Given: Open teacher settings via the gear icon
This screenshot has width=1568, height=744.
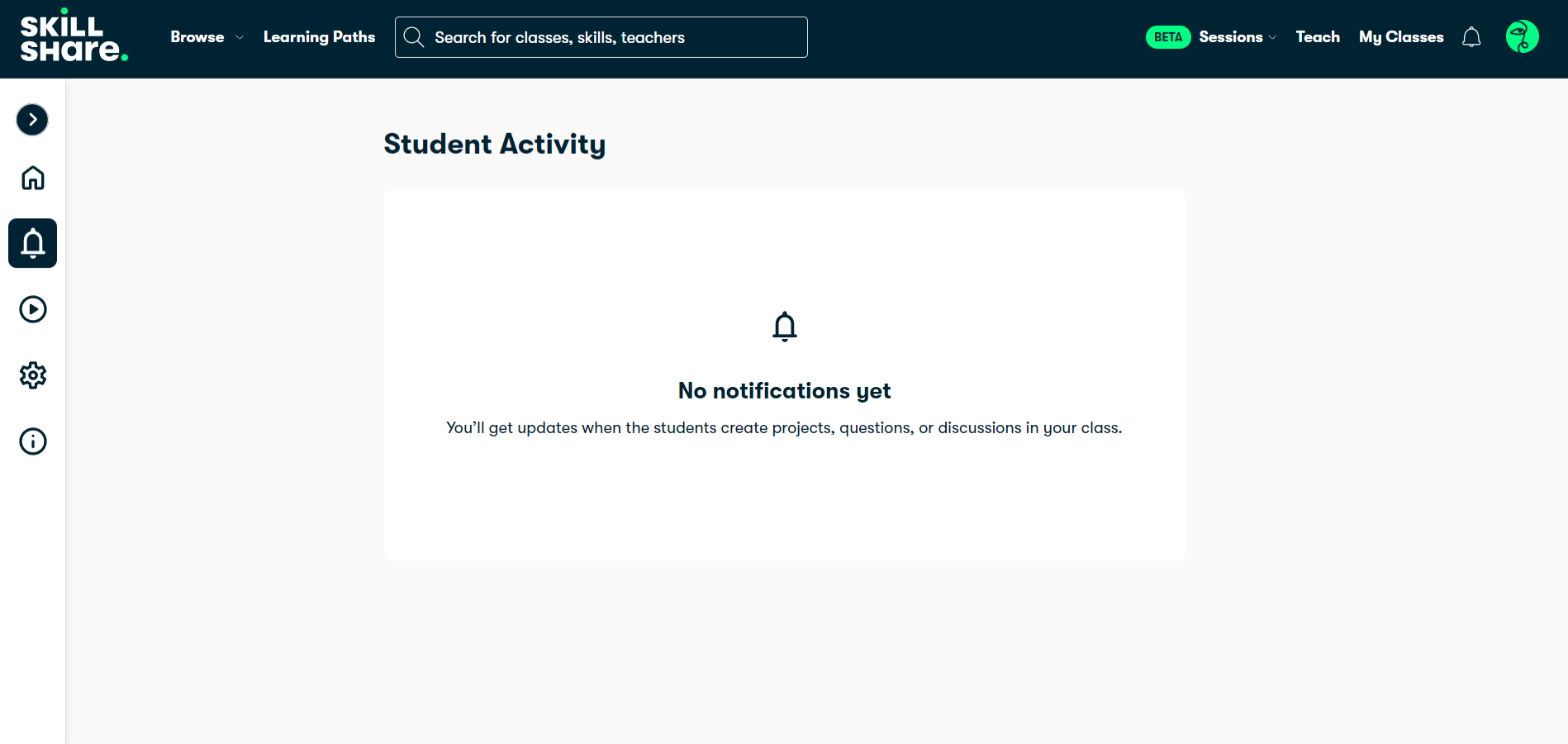Looking at the screenshot, I should (x=32, y=375).
